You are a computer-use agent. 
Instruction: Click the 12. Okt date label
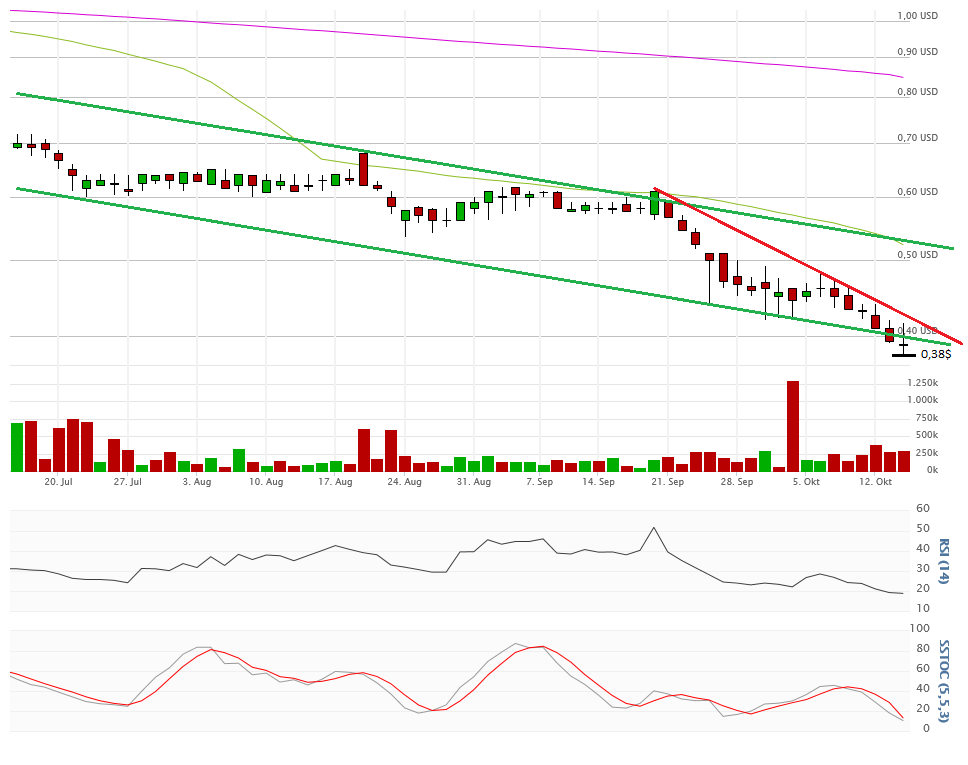coord(876,482)
